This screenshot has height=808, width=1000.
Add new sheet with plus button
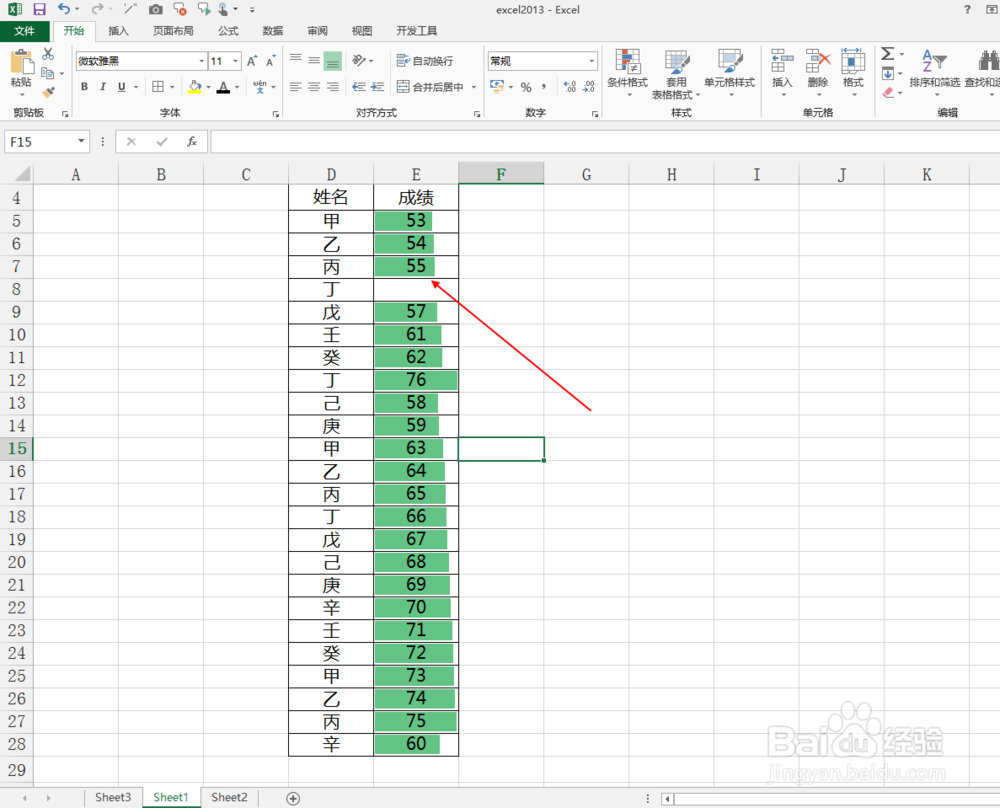coord(293,798)
